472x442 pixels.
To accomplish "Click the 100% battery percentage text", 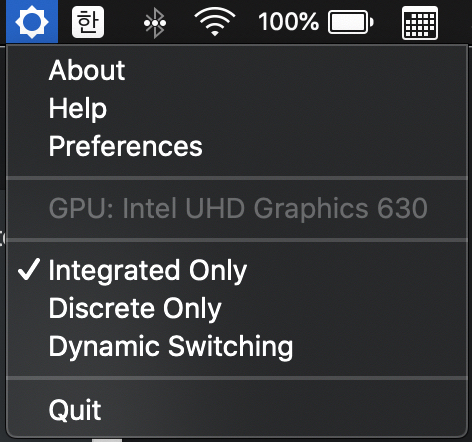I will [288, 22].
